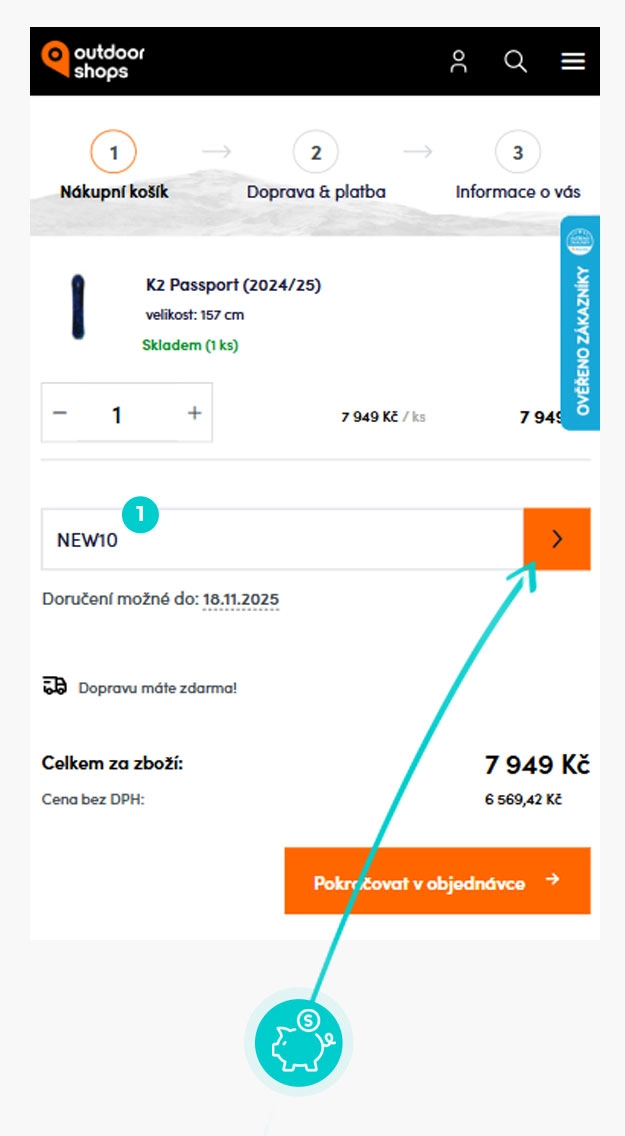
Task: Click the quantity field showing 1
Action: [117, 413]
